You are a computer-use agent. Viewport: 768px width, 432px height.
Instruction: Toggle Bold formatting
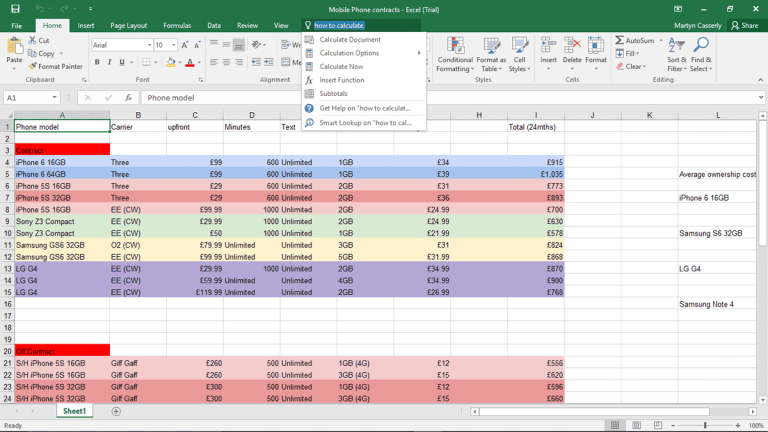point(97,62)
